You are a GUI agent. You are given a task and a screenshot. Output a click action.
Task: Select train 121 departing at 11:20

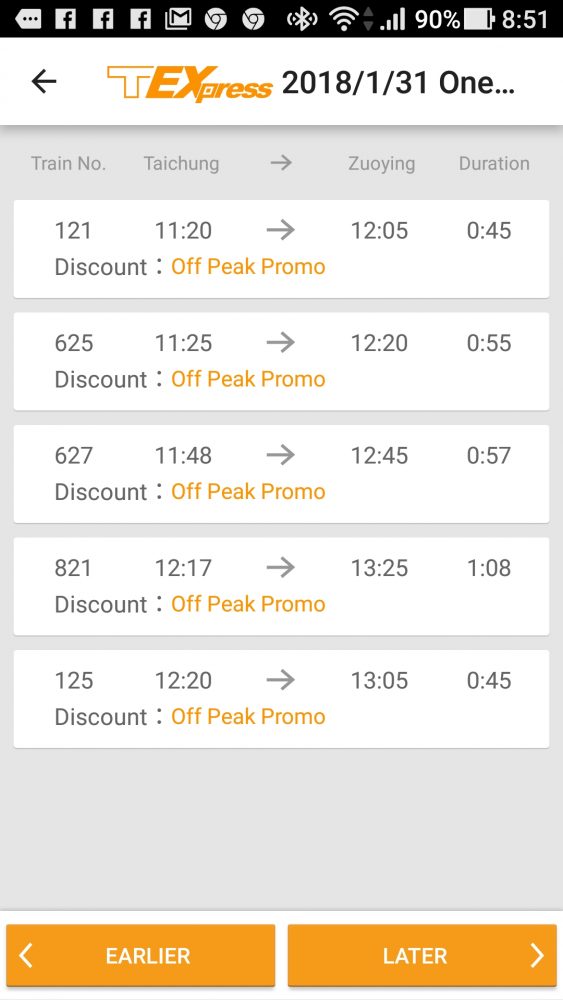[x=281, y=249]
